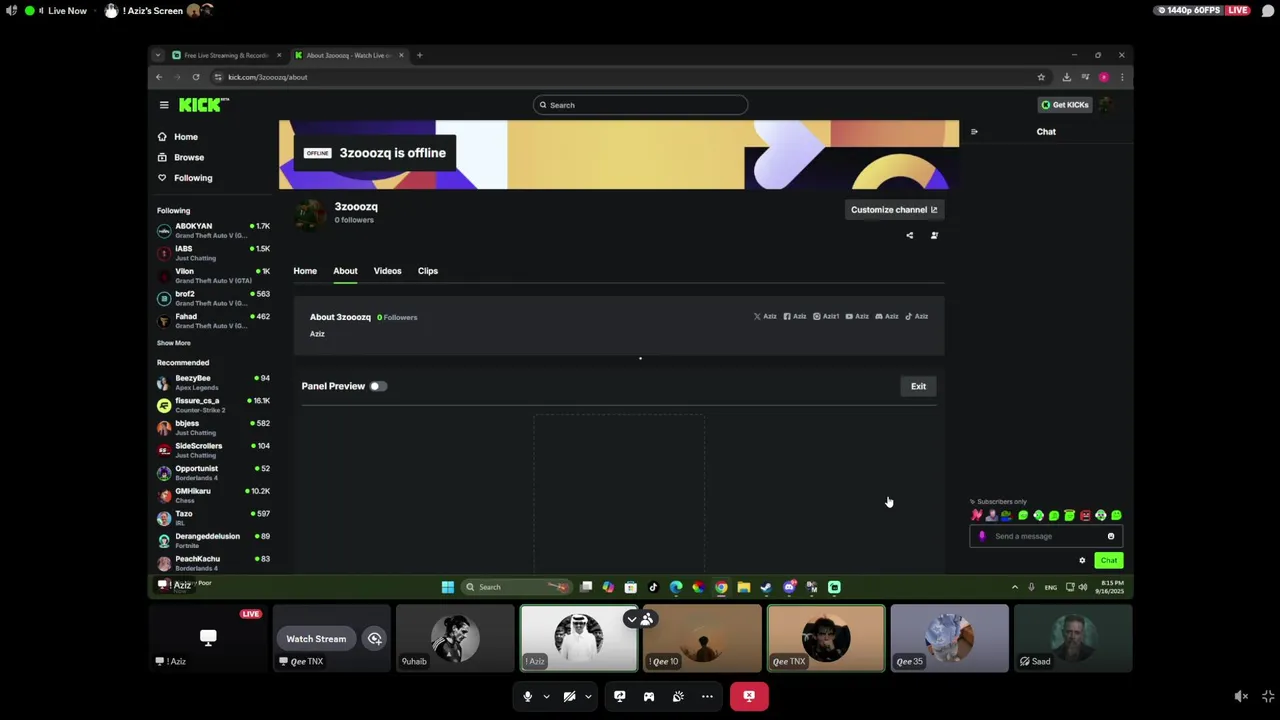The height and width of the screenshot is (720, 1280).
Task: Collapse the Chat panel
Action: coord(974,132)
